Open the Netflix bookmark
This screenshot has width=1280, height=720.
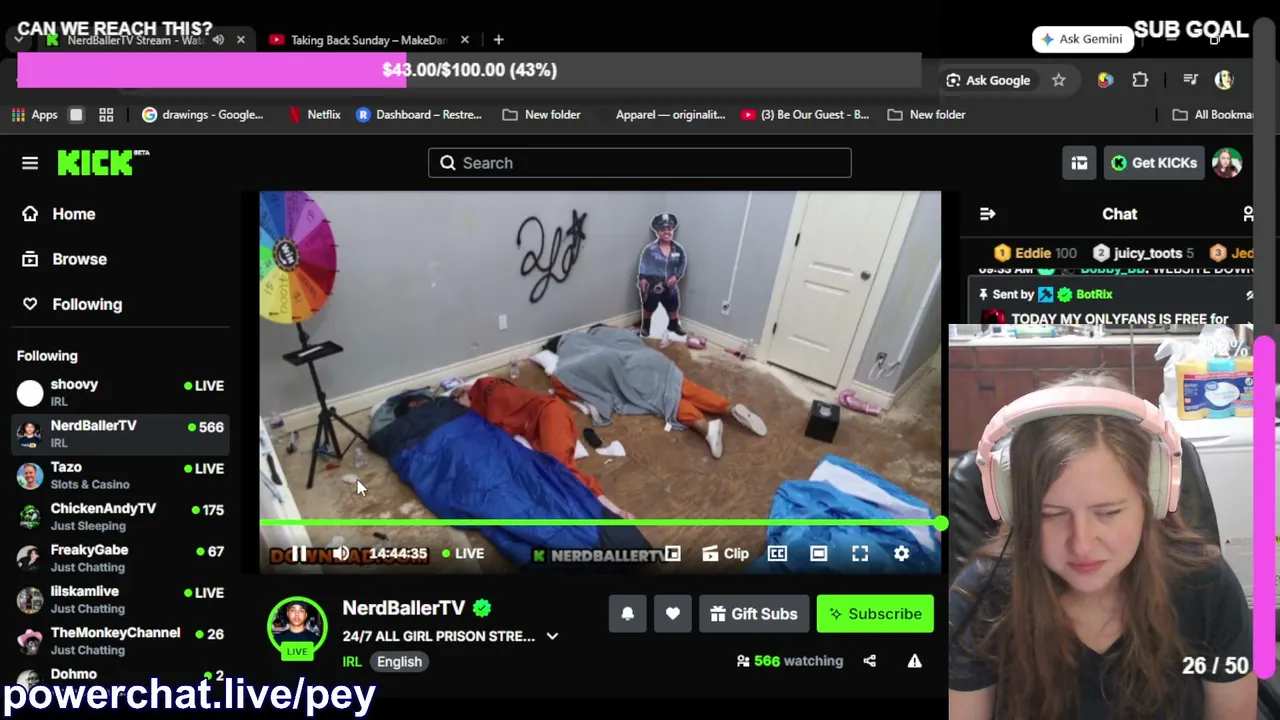click(x=314, y=115)
